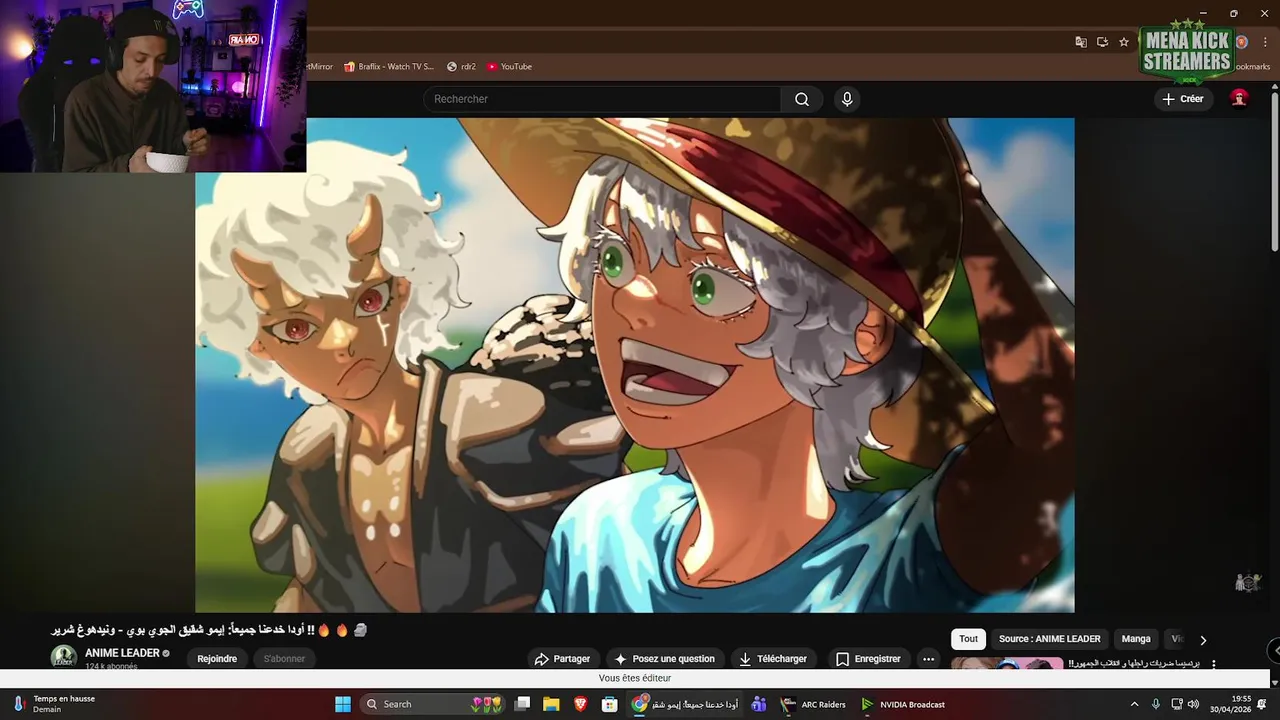Screen dimensions: 1280x720
Task: Start voice search with the microphone icon
Action: [847, 99]
